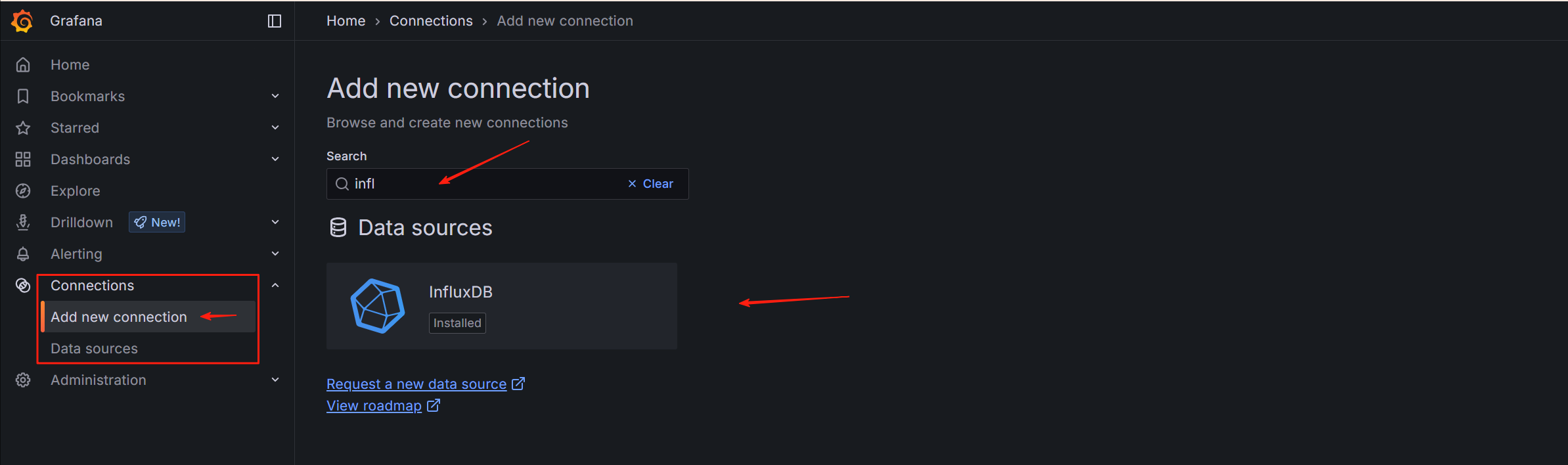Click the Connections globe icon
This screenshot has height=465, width=1568.
click(x=23, y=285)
